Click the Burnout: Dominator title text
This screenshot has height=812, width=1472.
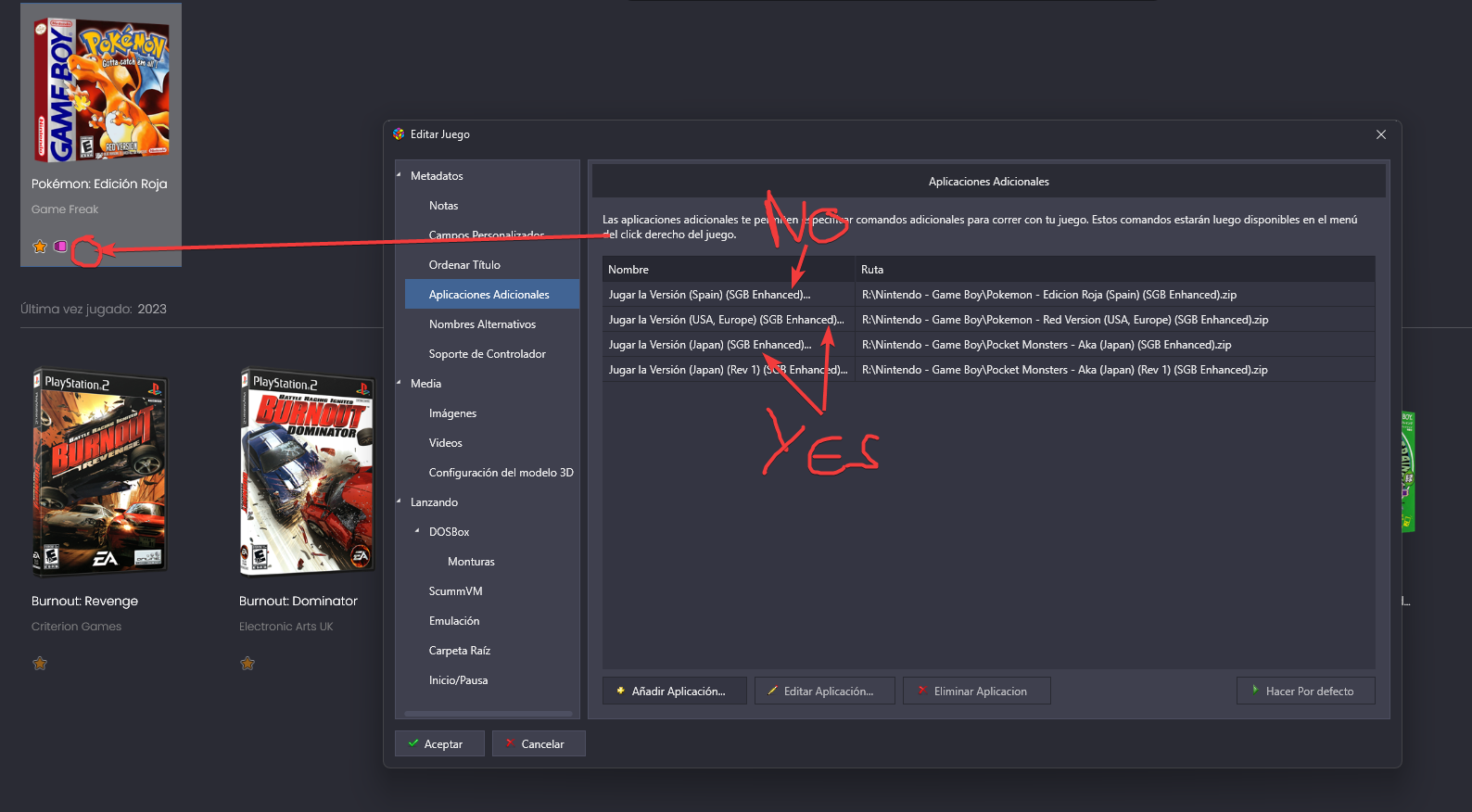click(298, 601)
